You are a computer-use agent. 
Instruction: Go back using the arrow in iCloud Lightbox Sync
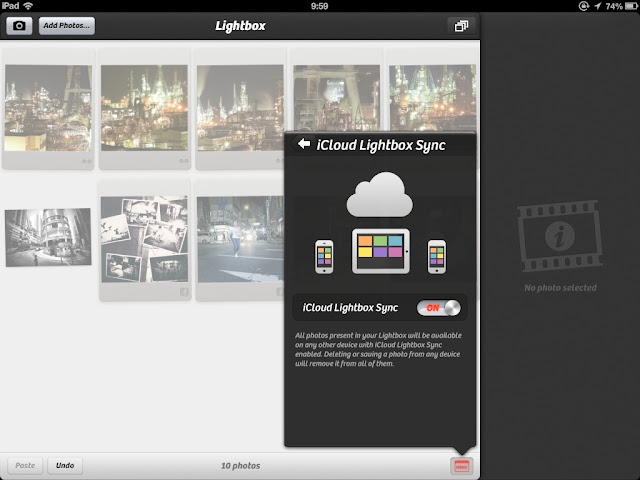tap(304, 144)
